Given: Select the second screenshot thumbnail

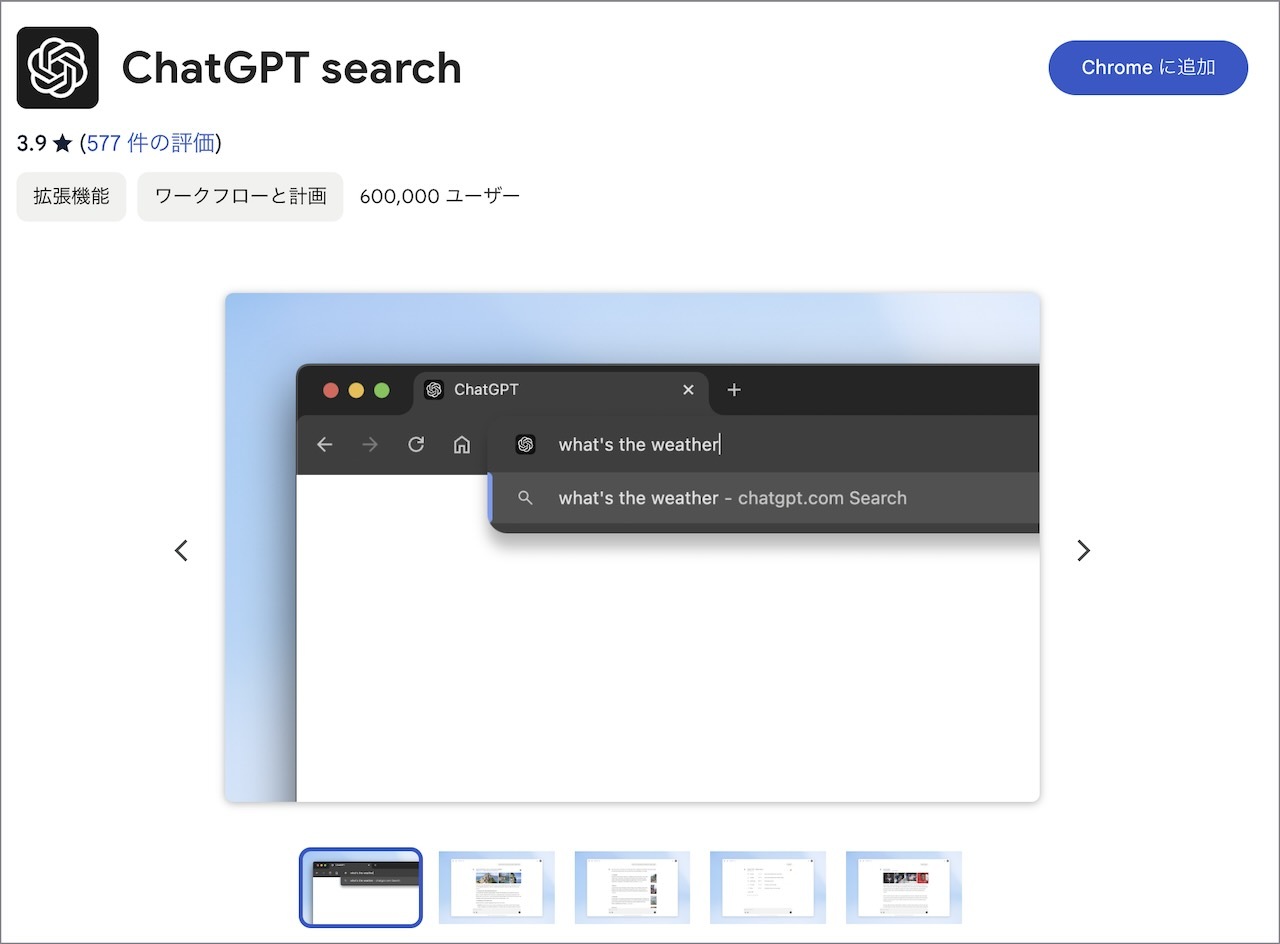Looking at the screenshot, I should click(x=496, y=888).
